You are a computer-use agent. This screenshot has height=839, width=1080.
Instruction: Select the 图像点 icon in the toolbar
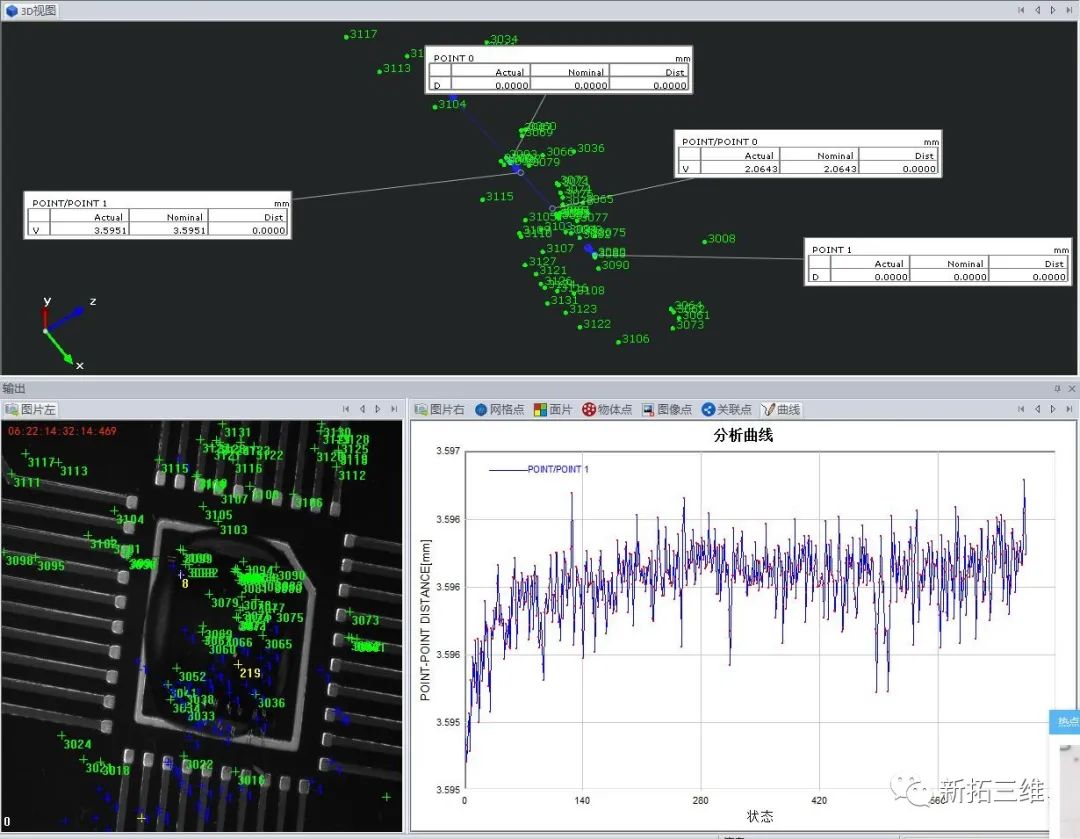[x=647, y=409]
